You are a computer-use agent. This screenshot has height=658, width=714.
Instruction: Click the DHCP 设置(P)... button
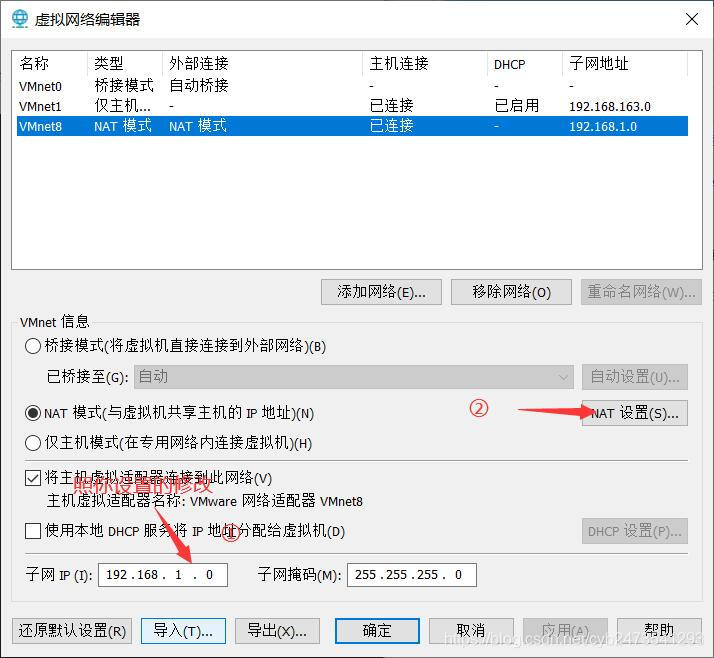coord(634,531)
